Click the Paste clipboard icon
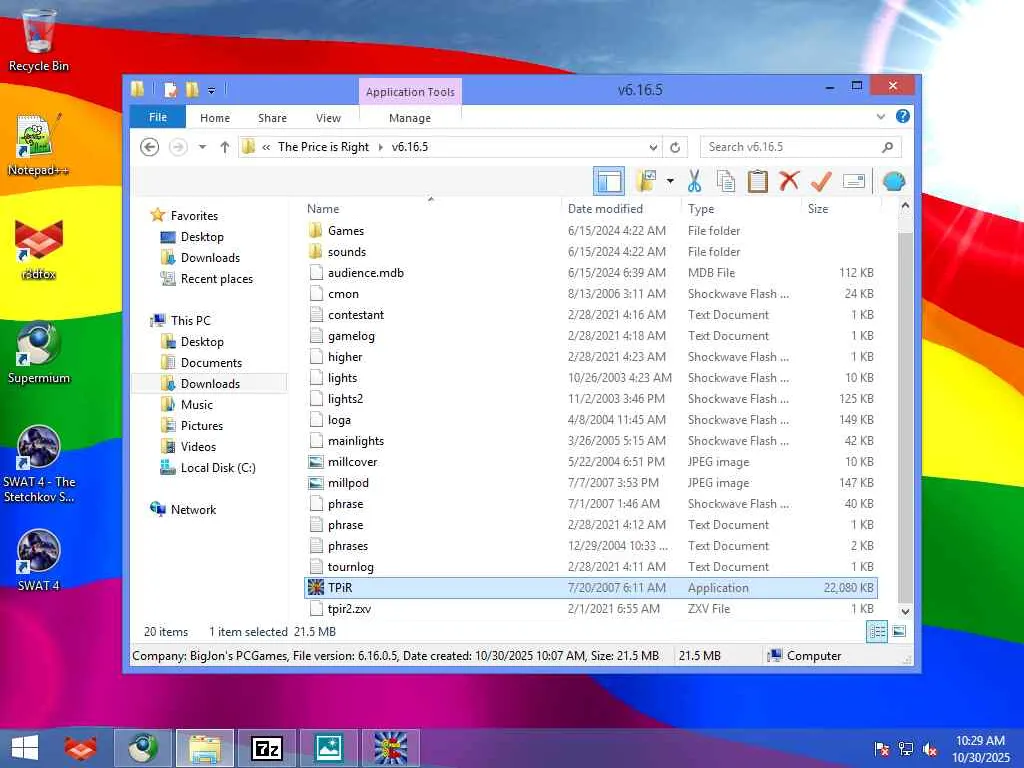This screenshot has width=1024, height=768. (x=757, y=181)
